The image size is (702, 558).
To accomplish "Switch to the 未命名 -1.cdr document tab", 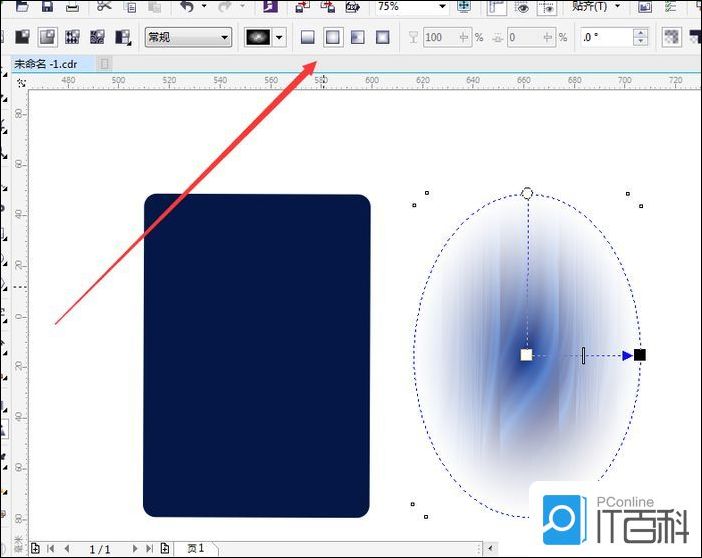I will coord(47,63).
